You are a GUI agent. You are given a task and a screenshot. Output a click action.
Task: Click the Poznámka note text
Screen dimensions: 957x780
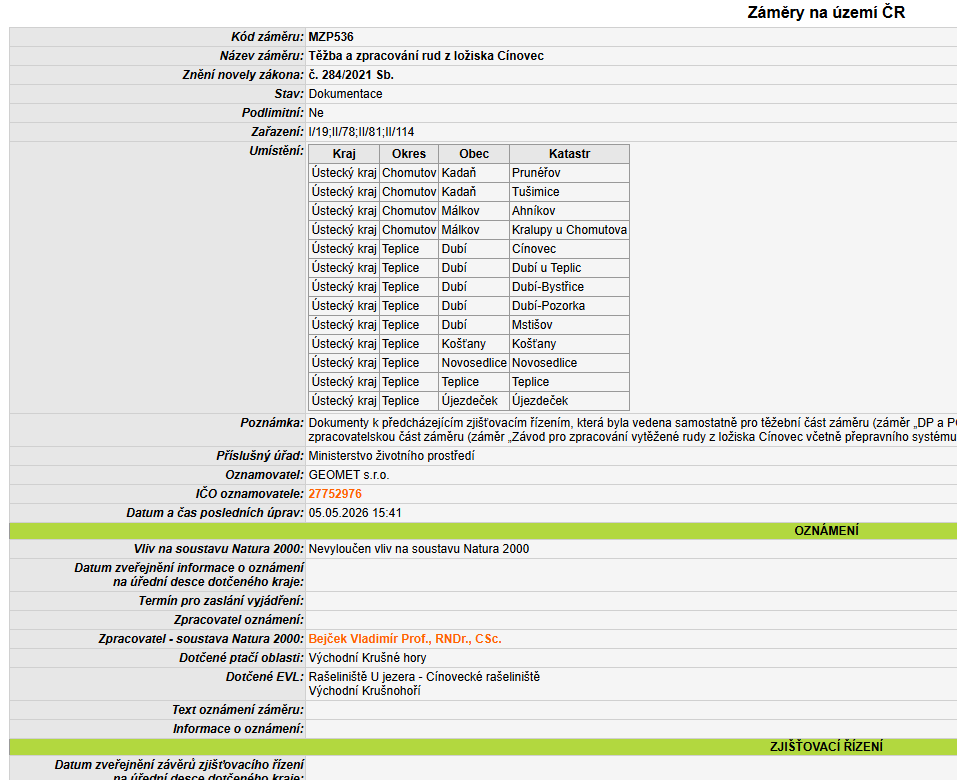click(632, 430)
